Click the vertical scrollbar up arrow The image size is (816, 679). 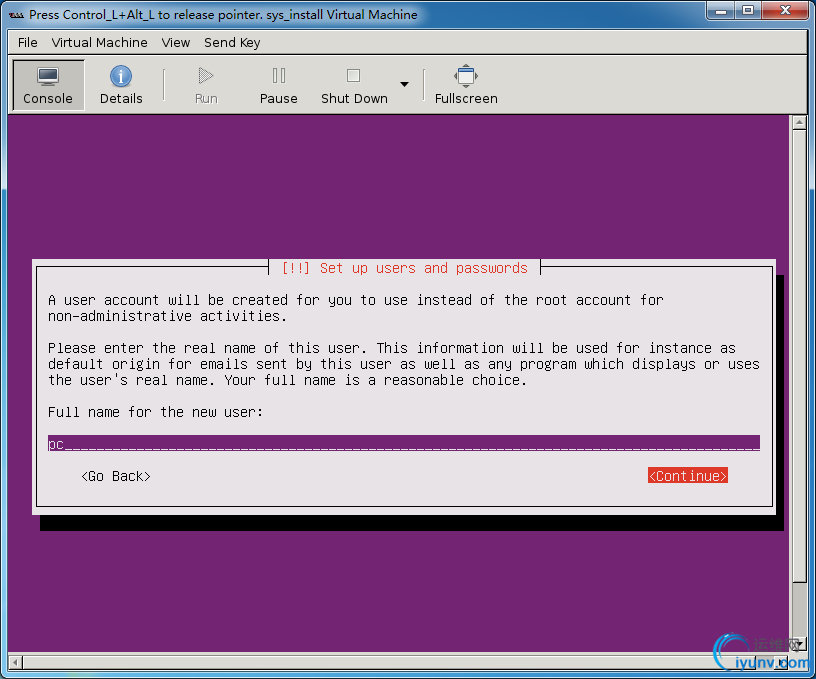[799, 122]
